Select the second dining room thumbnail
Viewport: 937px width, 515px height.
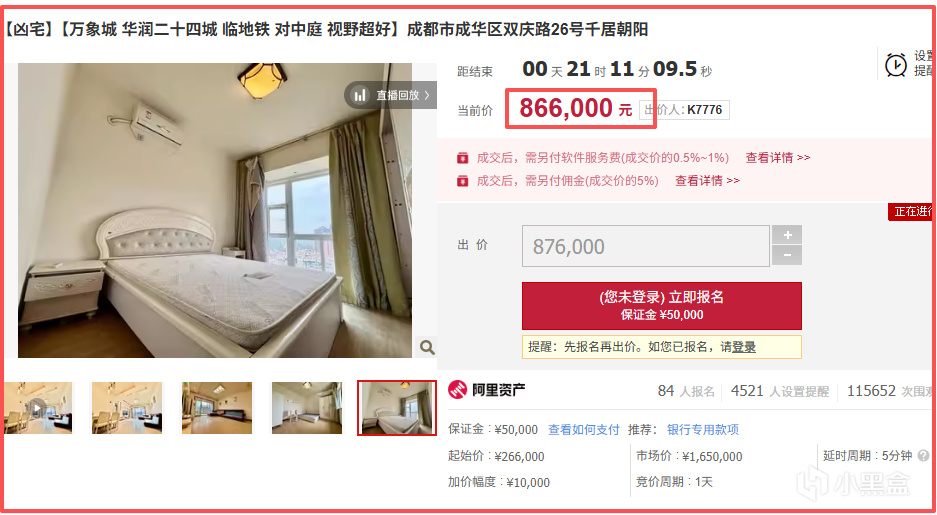(127, 407)
